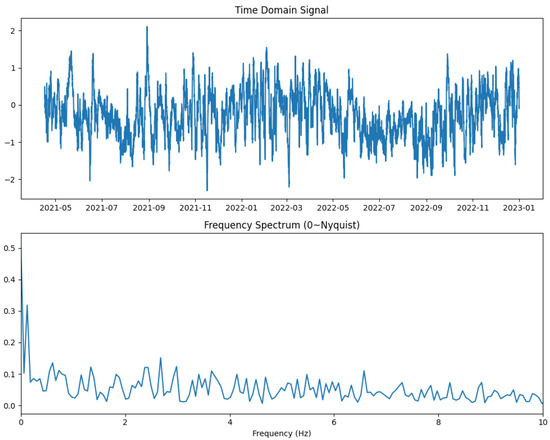Viewport: 550px width, 440px height.
Task: Click the y-axis label '−1' in time plot
Action: pos(10,143)
